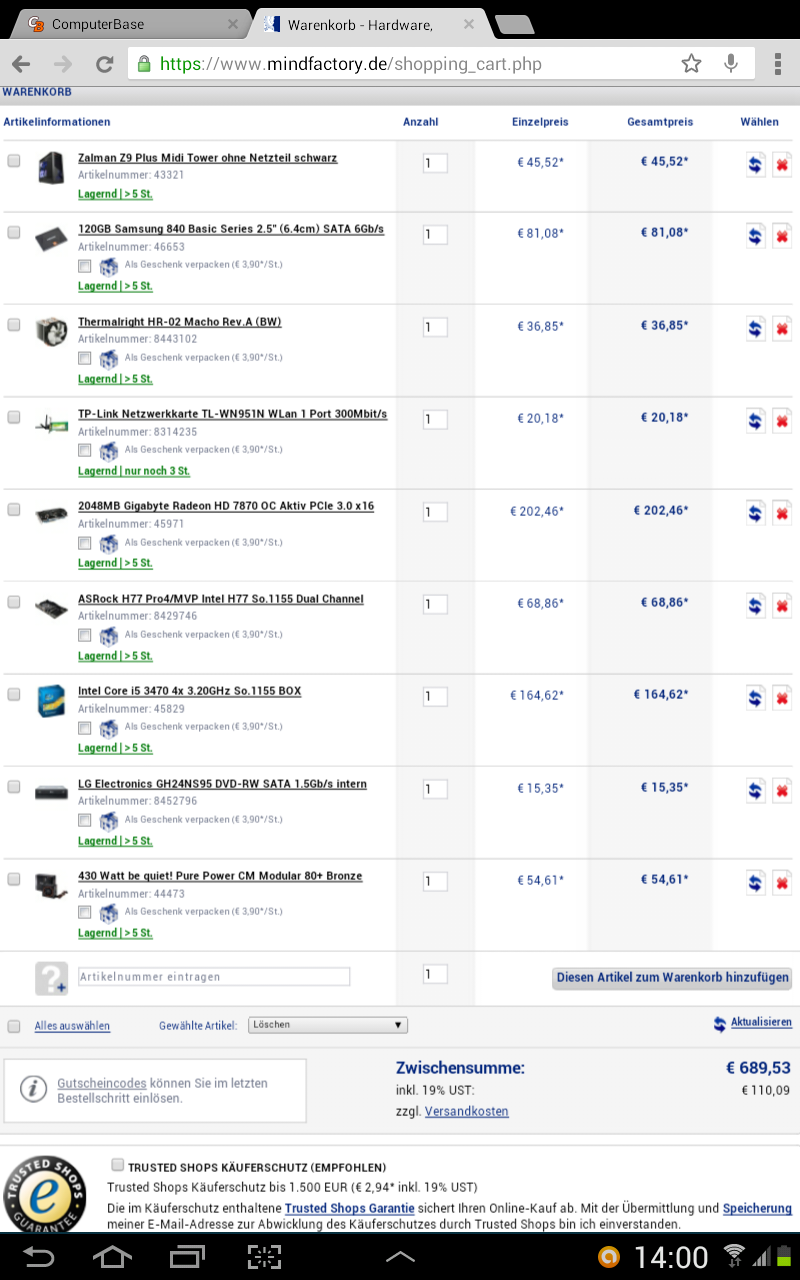Image resolution: width=800 pixels, height=1280 pixels.
Task: Delete ASRock H77 Pro4/MVP from cart
Action: pyautogui.click(x=782, y=605)
